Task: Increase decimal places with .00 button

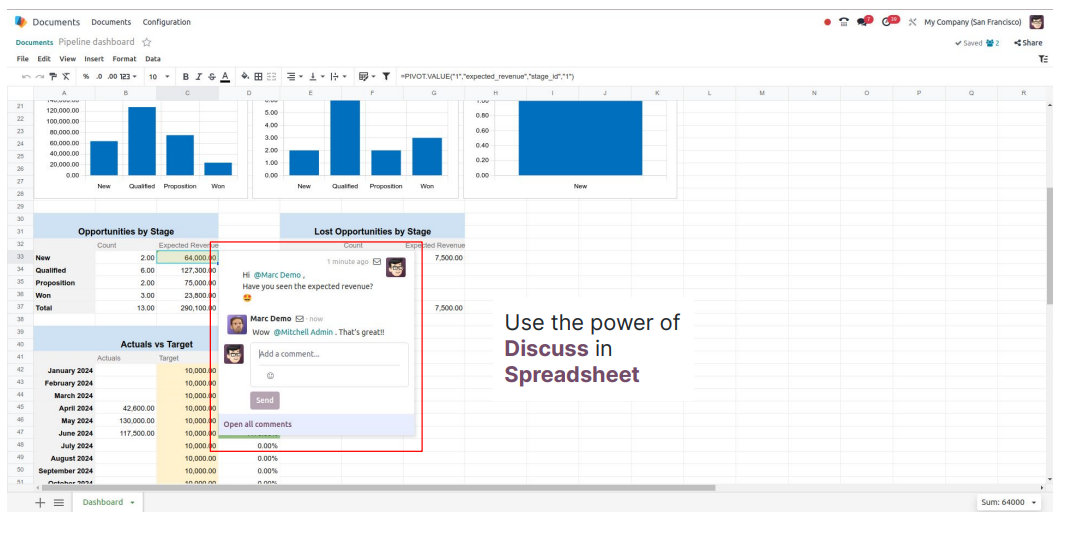Action: point(112,77)
